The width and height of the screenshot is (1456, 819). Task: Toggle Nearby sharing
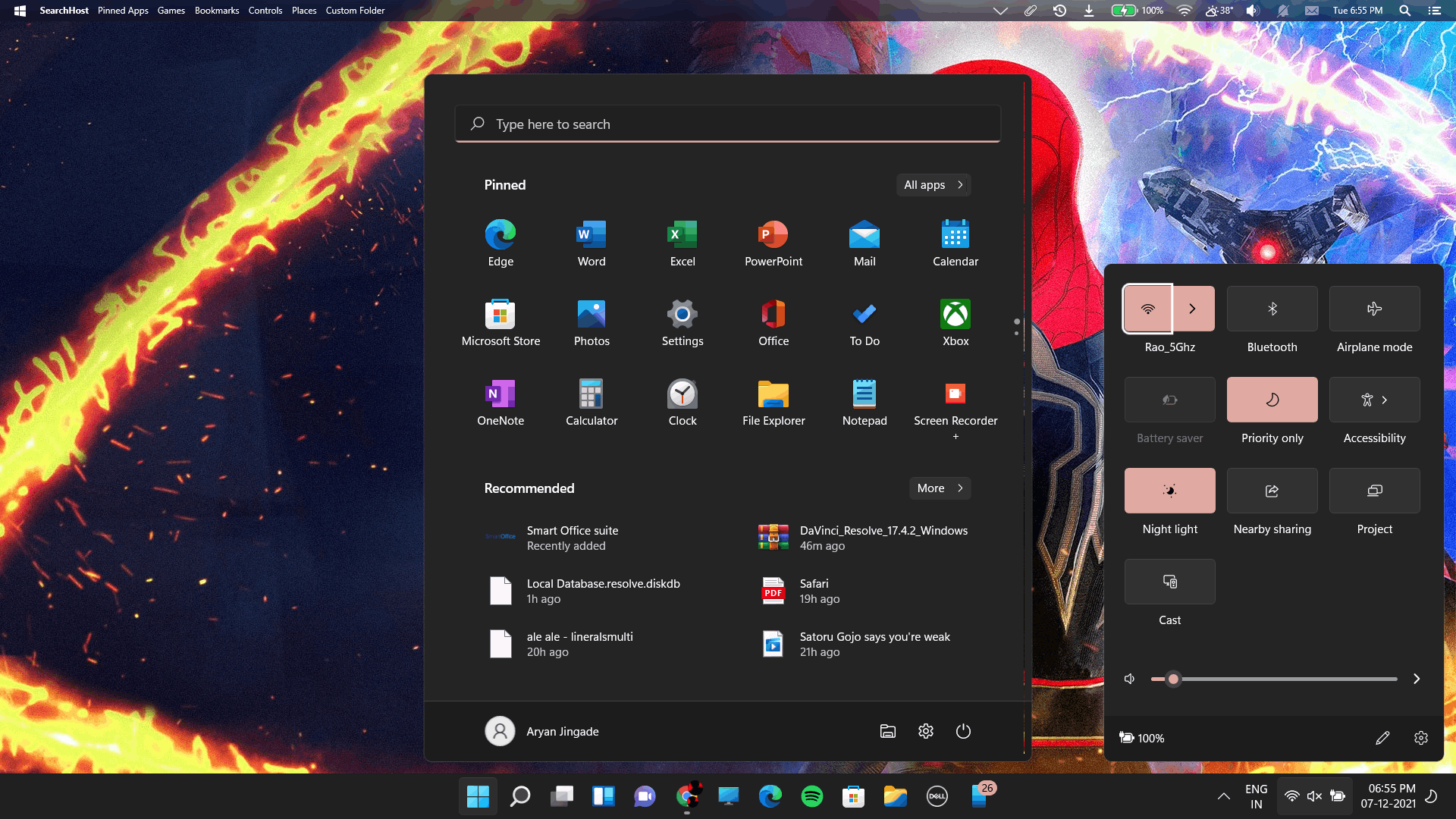coord(1272,491)
